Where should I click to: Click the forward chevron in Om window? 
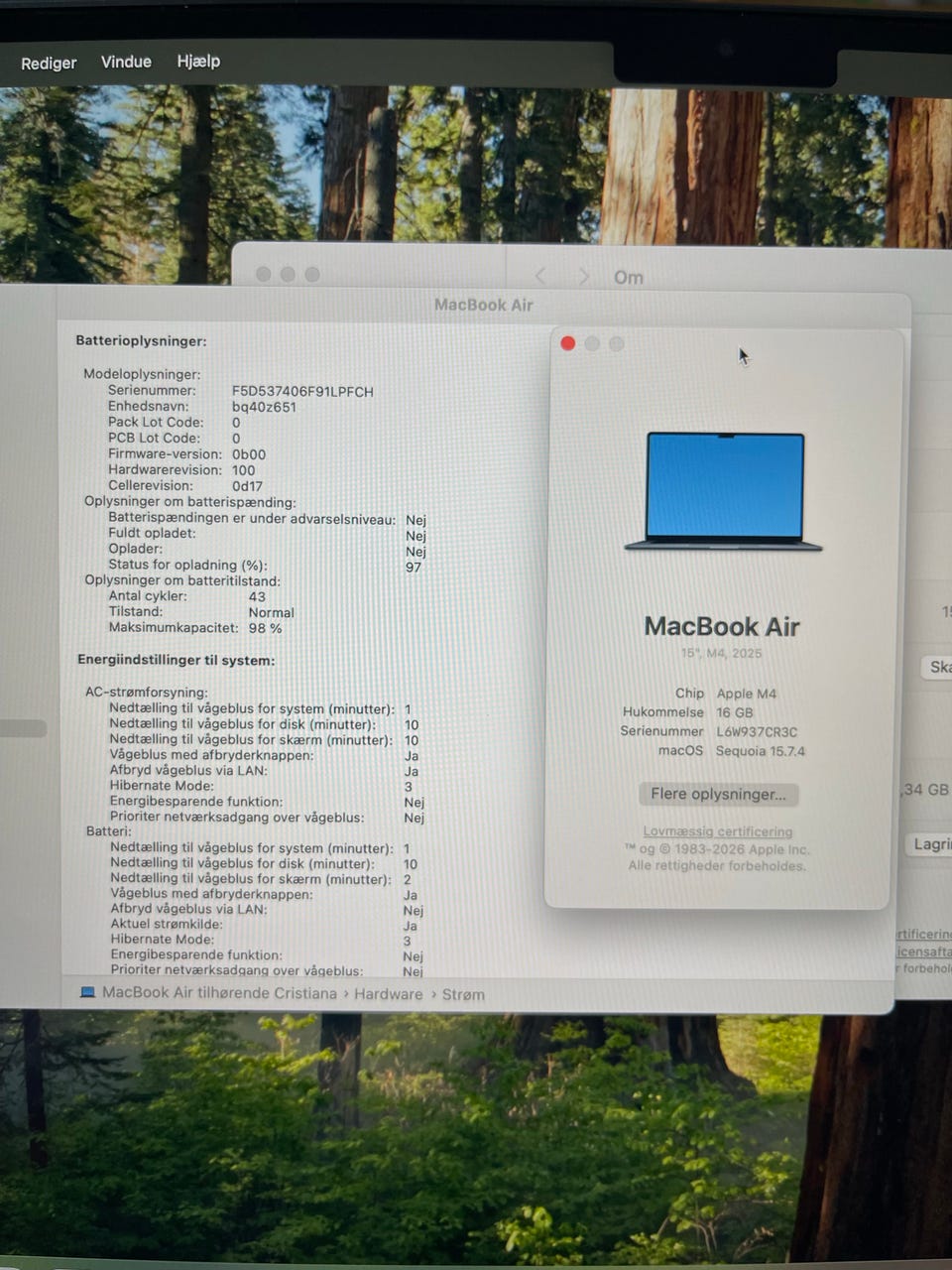(584, 276)
